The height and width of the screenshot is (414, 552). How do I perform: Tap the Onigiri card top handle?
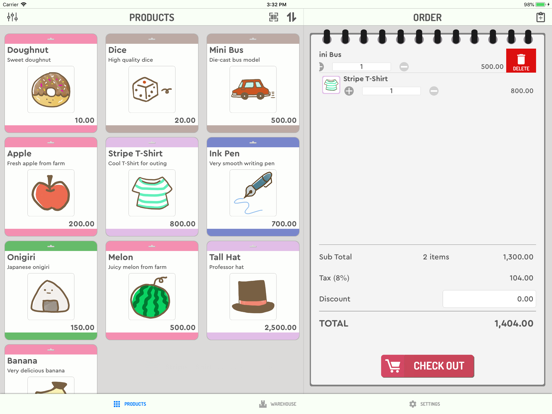(51, 246)
